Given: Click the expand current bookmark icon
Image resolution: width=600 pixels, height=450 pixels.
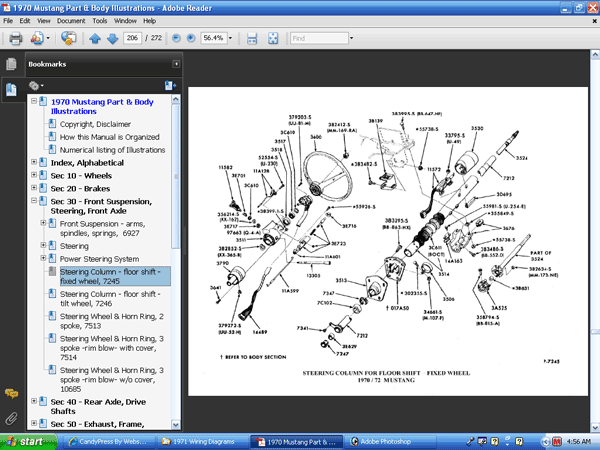Looking at the screenshot, I should click(x=170, y=86).
